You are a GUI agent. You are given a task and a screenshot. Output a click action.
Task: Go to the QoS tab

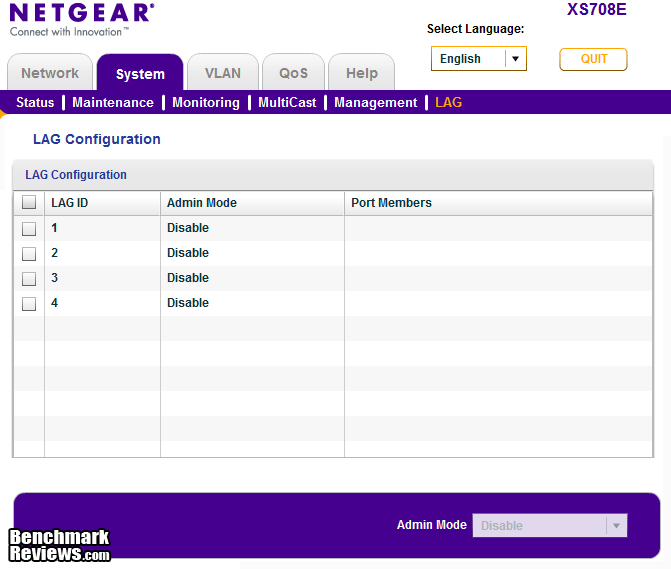293,73
